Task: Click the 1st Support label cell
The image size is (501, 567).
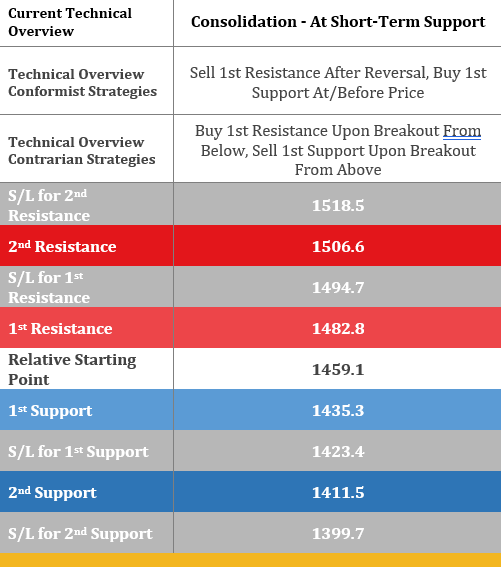Action: pyautogui.click(x=86, y=410)
